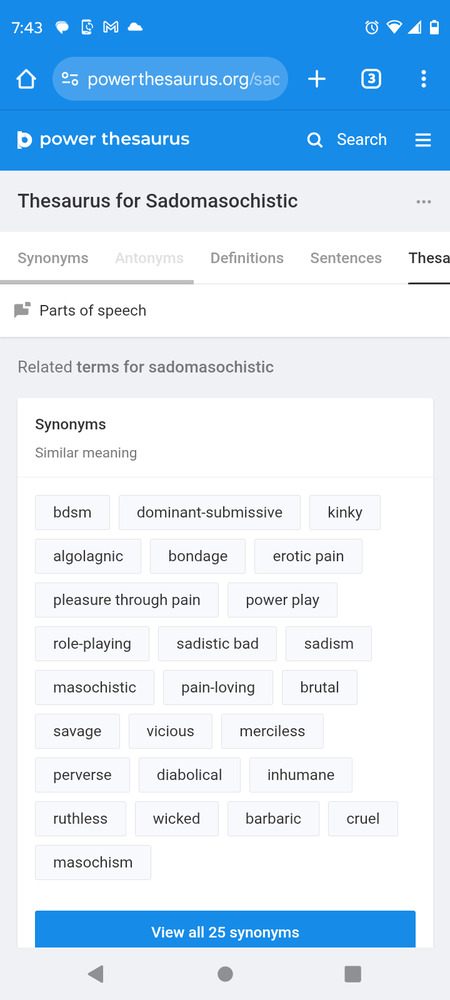The height and width of the screenshot is (1000, 450).
Task: Tap the browser home icon
Action: (x=26, y=79)
